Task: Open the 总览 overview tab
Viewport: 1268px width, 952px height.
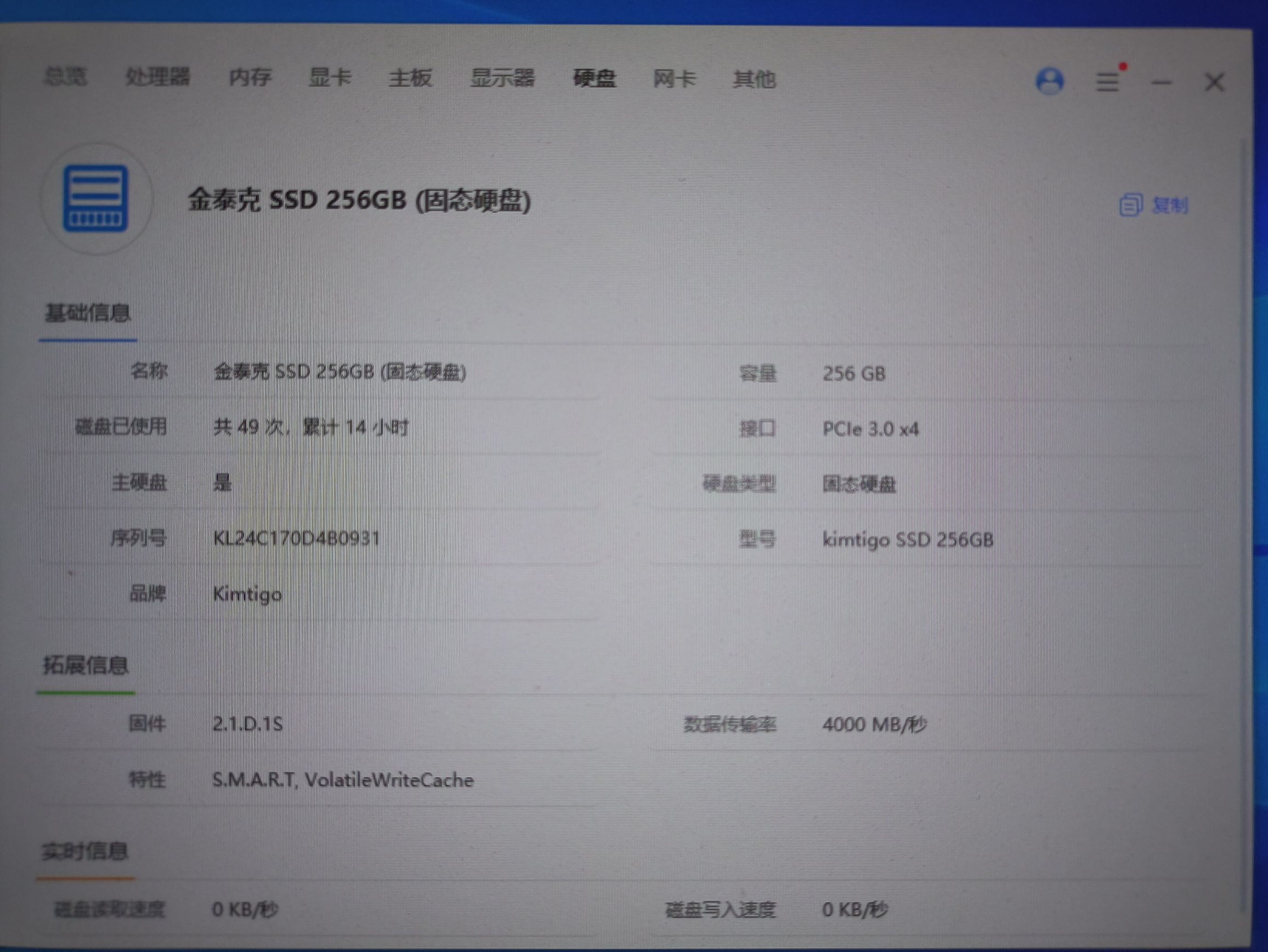Action: [x=66, y=76]
